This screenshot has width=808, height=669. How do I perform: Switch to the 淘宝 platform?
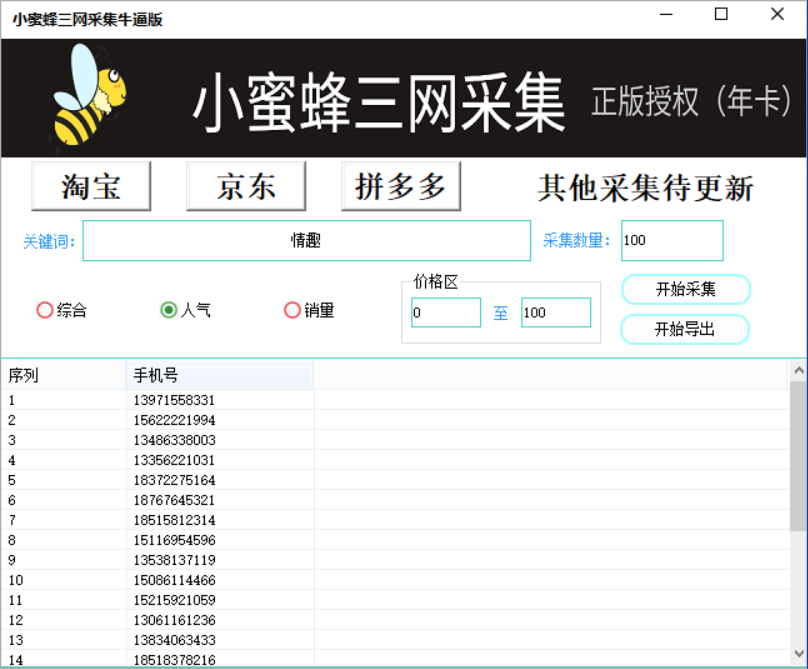coord(91,186)
